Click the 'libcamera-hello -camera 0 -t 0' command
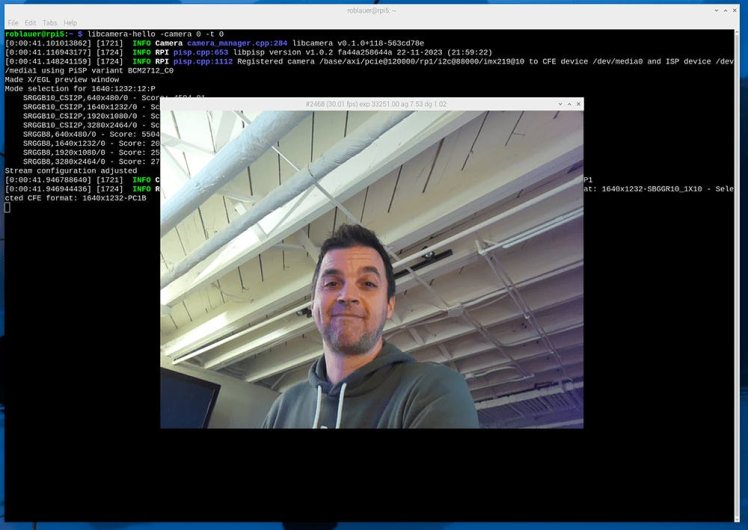This screenshot has width=748, height=530. [156, 34]
